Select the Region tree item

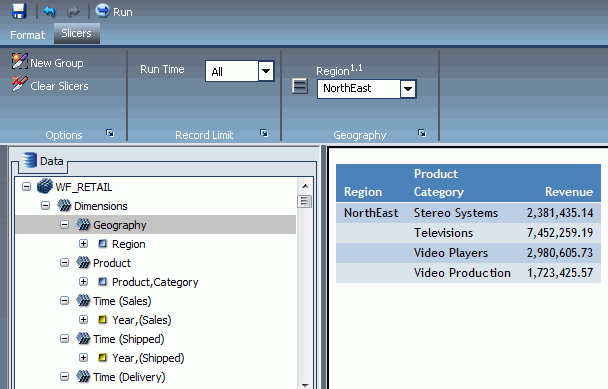click(x=121, y=244)
